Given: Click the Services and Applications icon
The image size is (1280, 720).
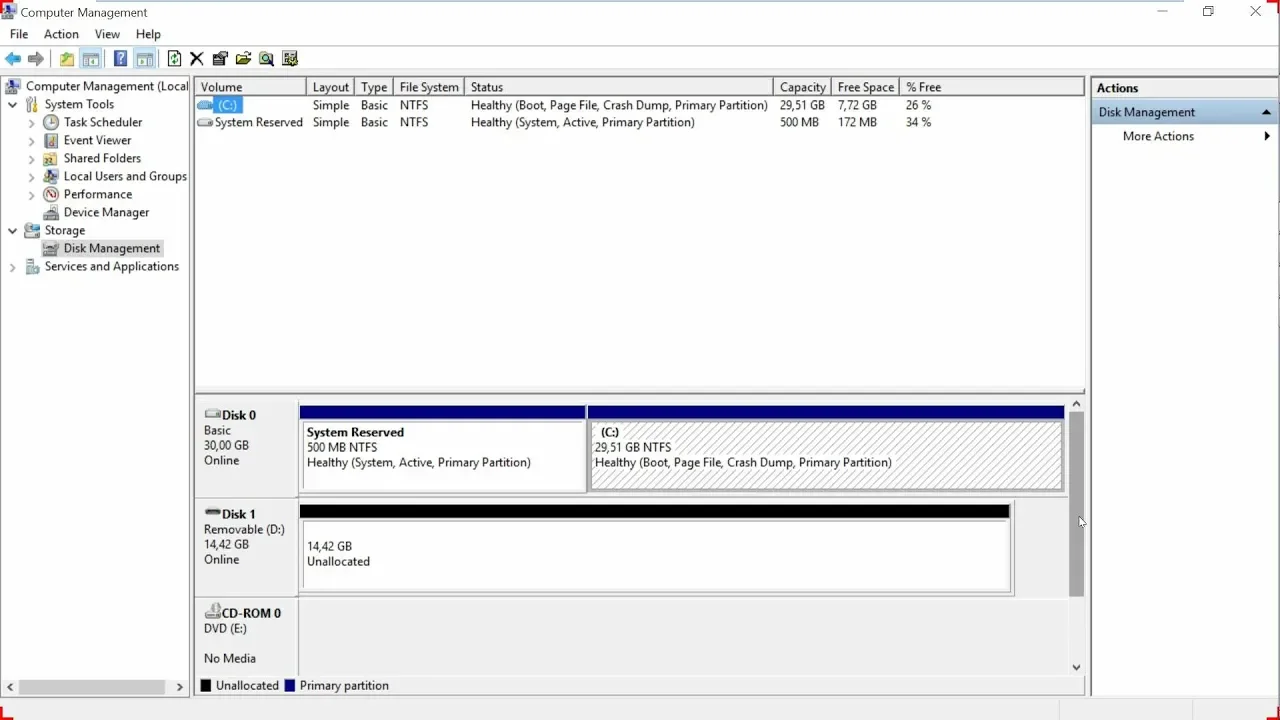Looking at the screenshot, I should coord(32,266).
